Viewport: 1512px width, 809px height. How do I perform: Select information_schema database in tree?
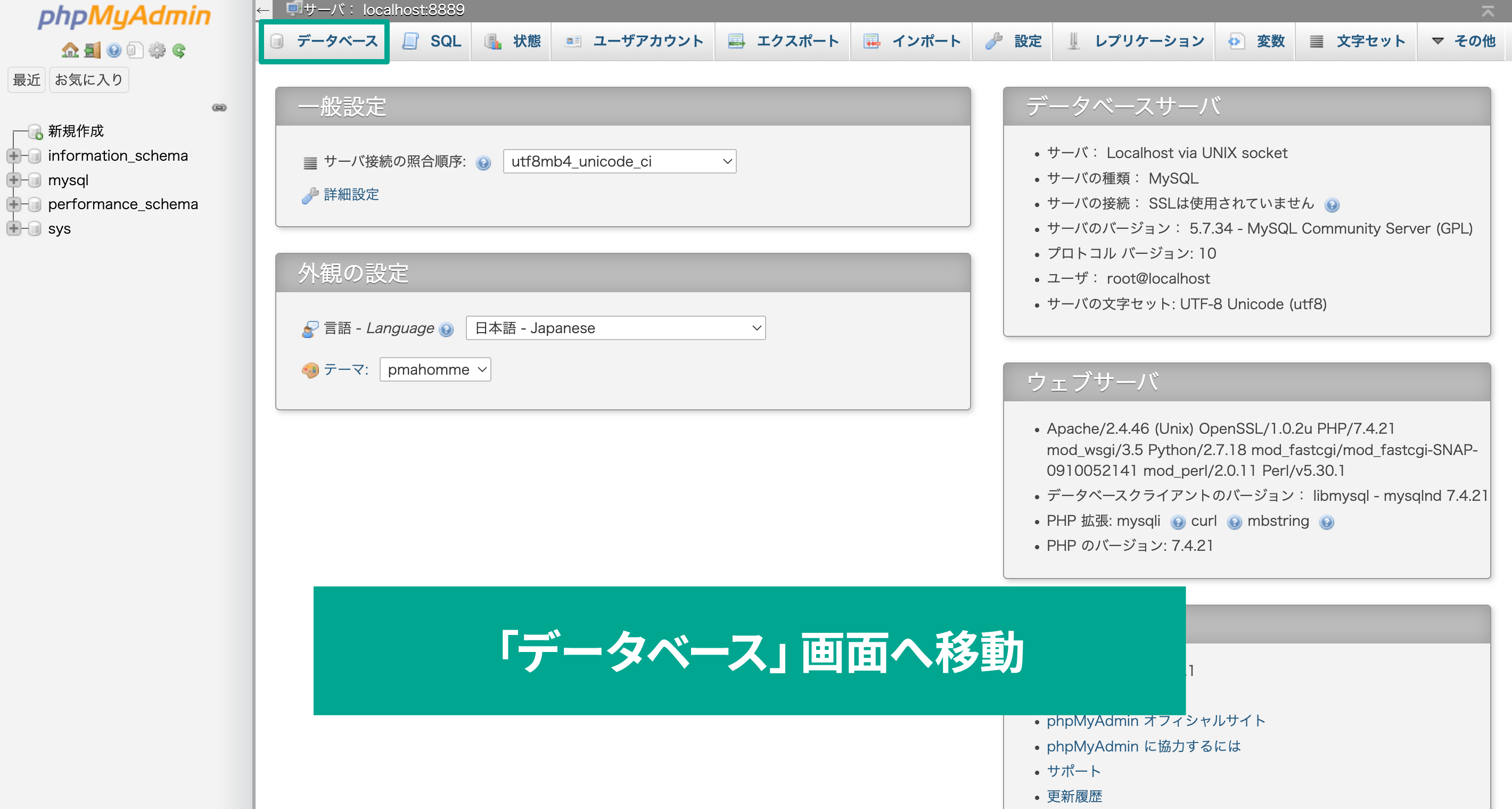(x=118, y=156)
